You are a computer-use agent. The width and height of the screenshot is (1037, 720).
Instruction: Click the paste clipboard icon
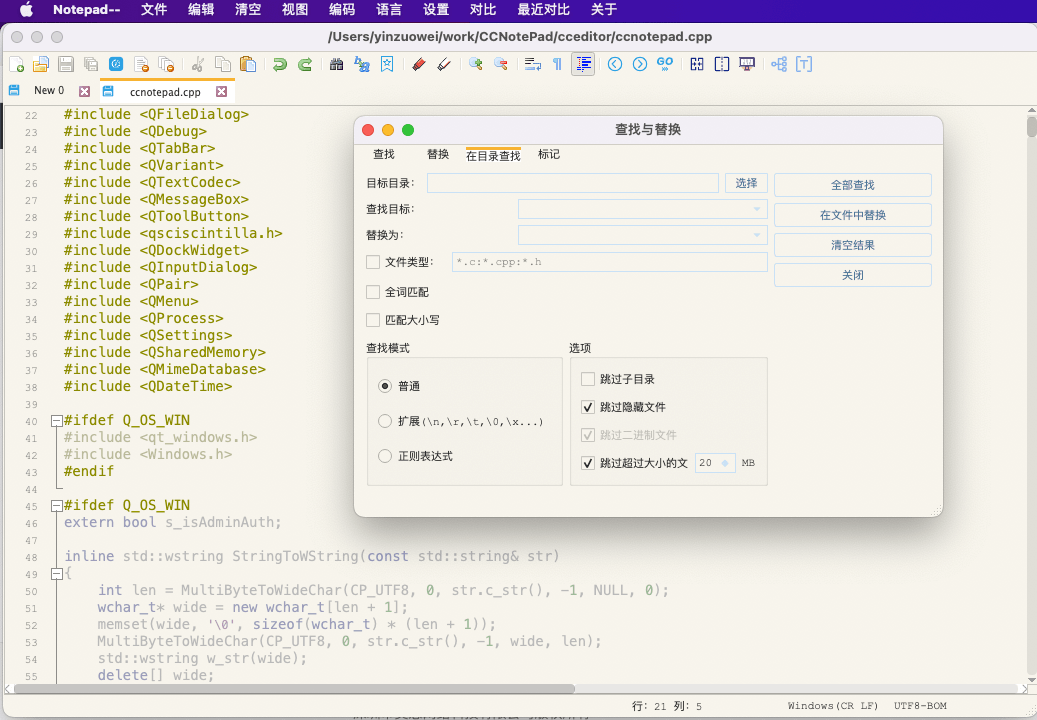click(x=247, y=64)
